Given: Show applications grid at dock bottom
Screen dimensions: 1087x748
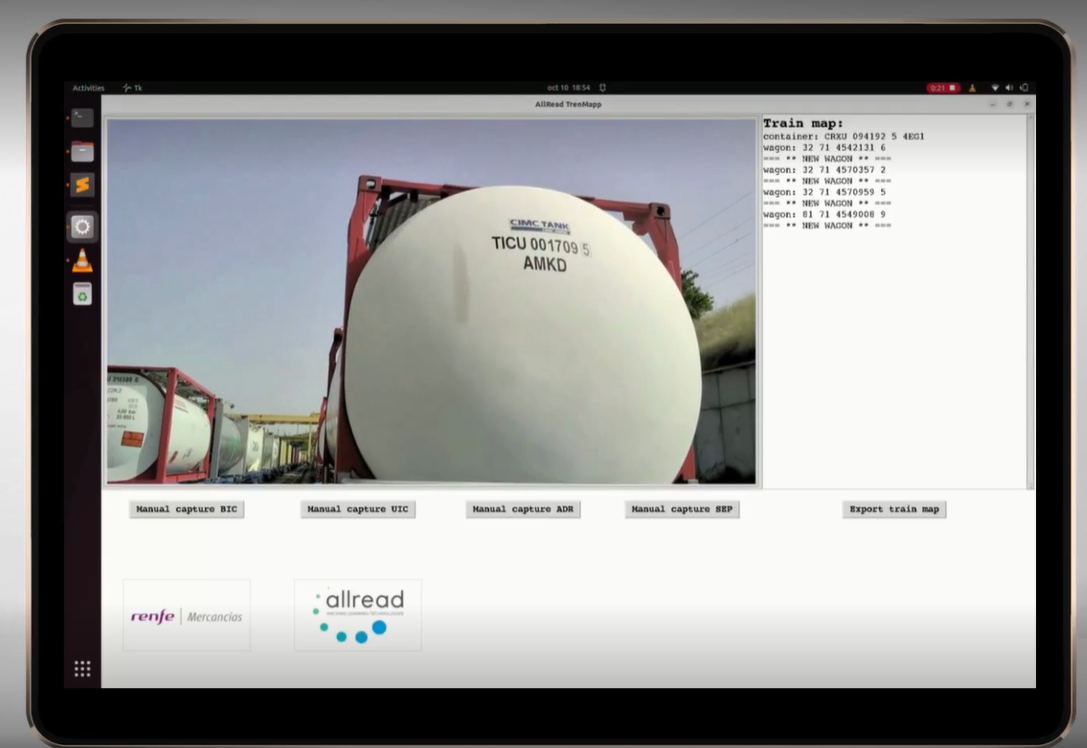Looking at the screenshot, I should click(x=82, y=669).
